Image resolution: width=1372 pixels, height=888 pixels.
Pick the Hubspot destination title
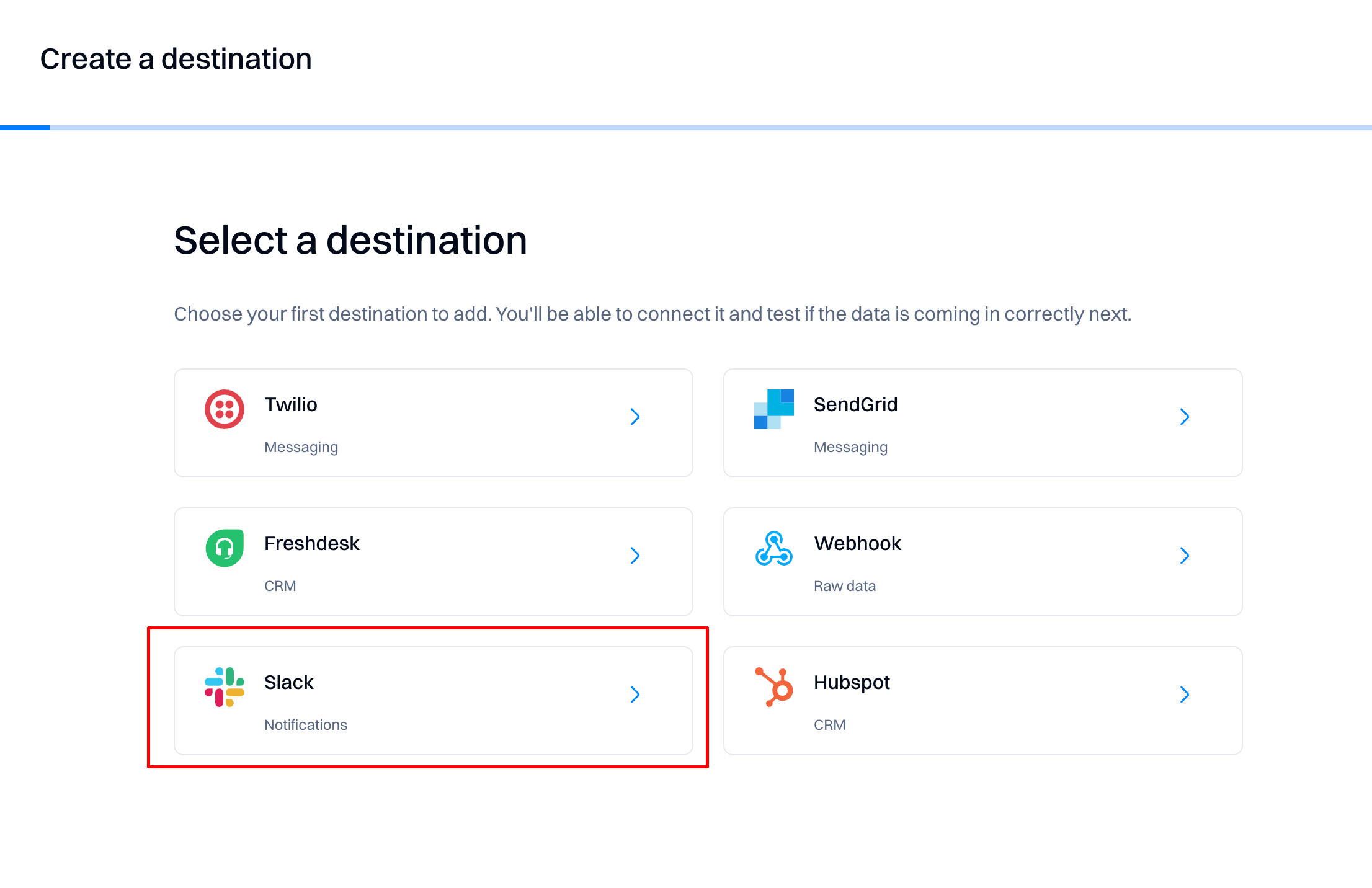pos(852,682)
